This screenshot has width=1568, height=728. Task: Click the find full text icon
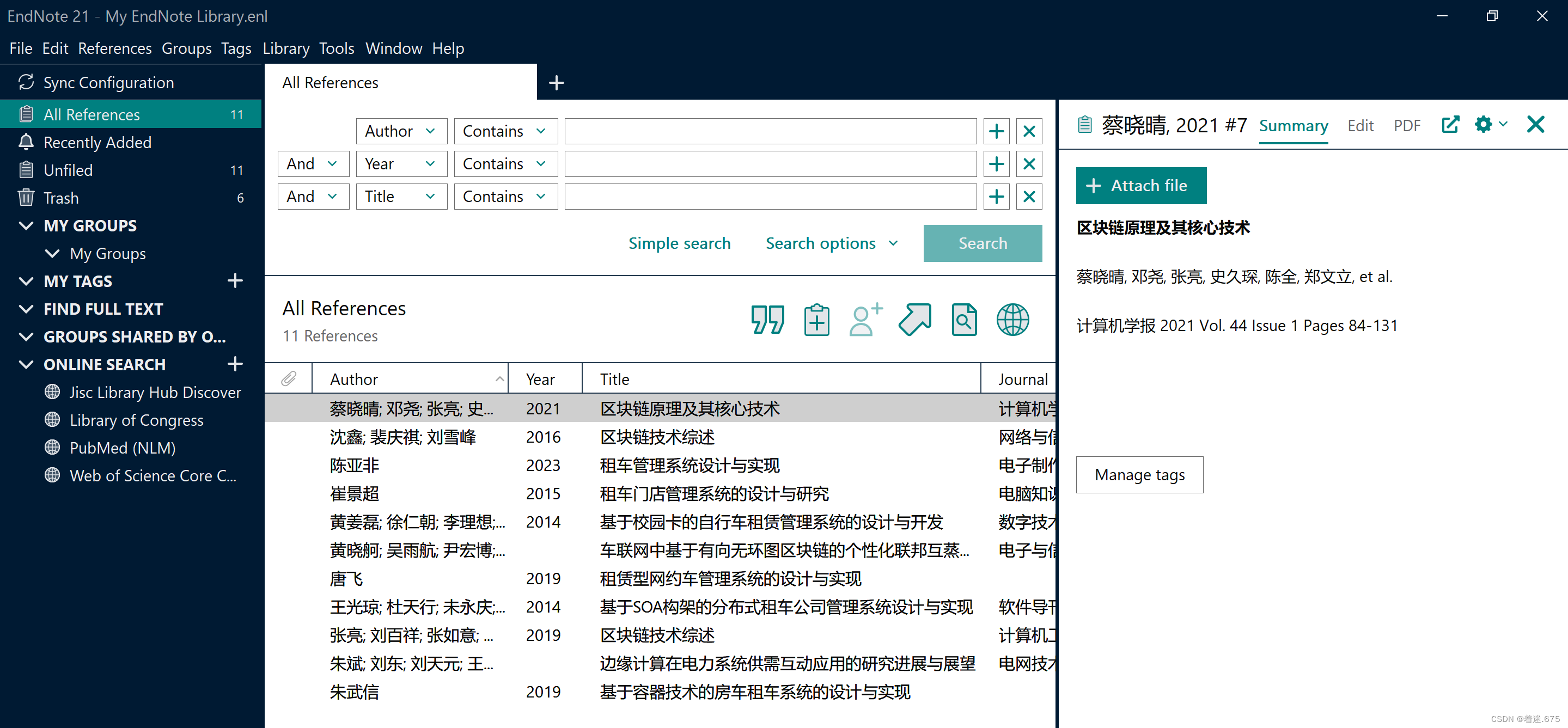[963, 320]
